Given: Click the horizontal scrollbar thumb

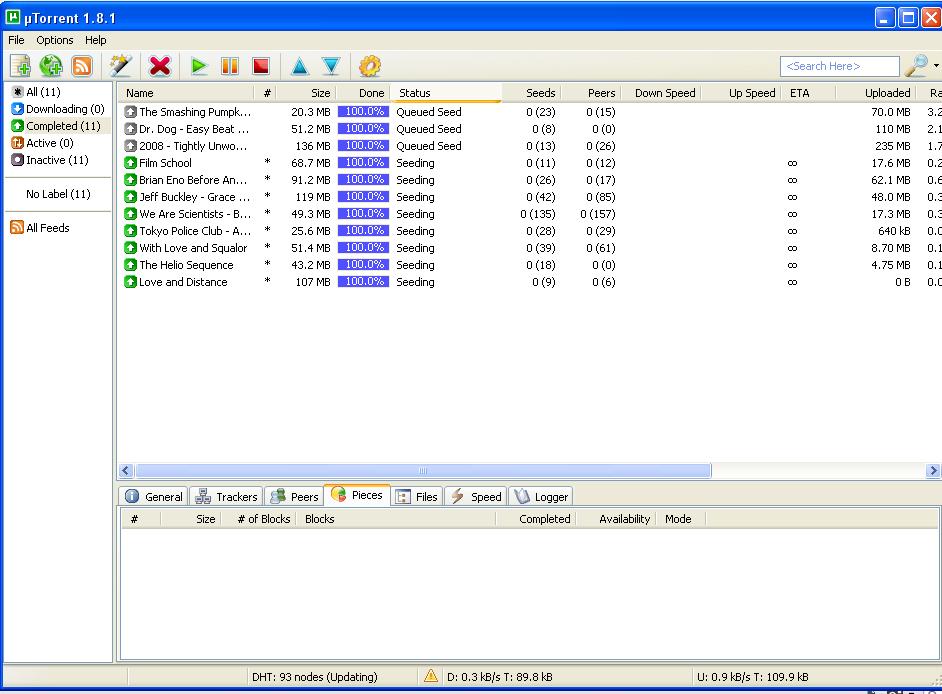Looking at the screenshot, I should coord(424,470).
